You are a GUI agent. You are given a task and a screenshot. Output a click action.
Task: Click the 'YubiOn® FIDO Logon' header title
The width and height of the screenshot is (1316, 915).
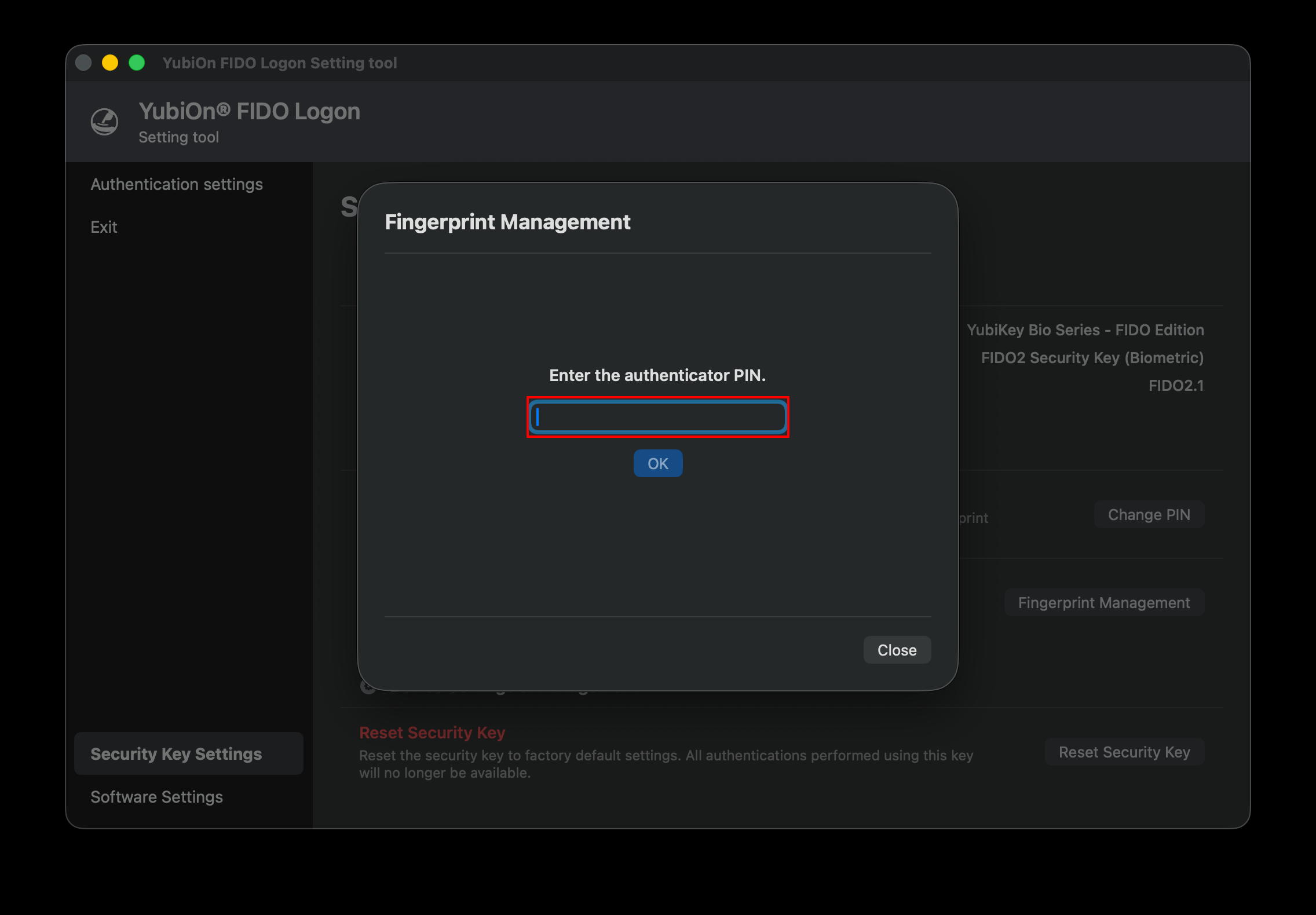pos(250,111)
